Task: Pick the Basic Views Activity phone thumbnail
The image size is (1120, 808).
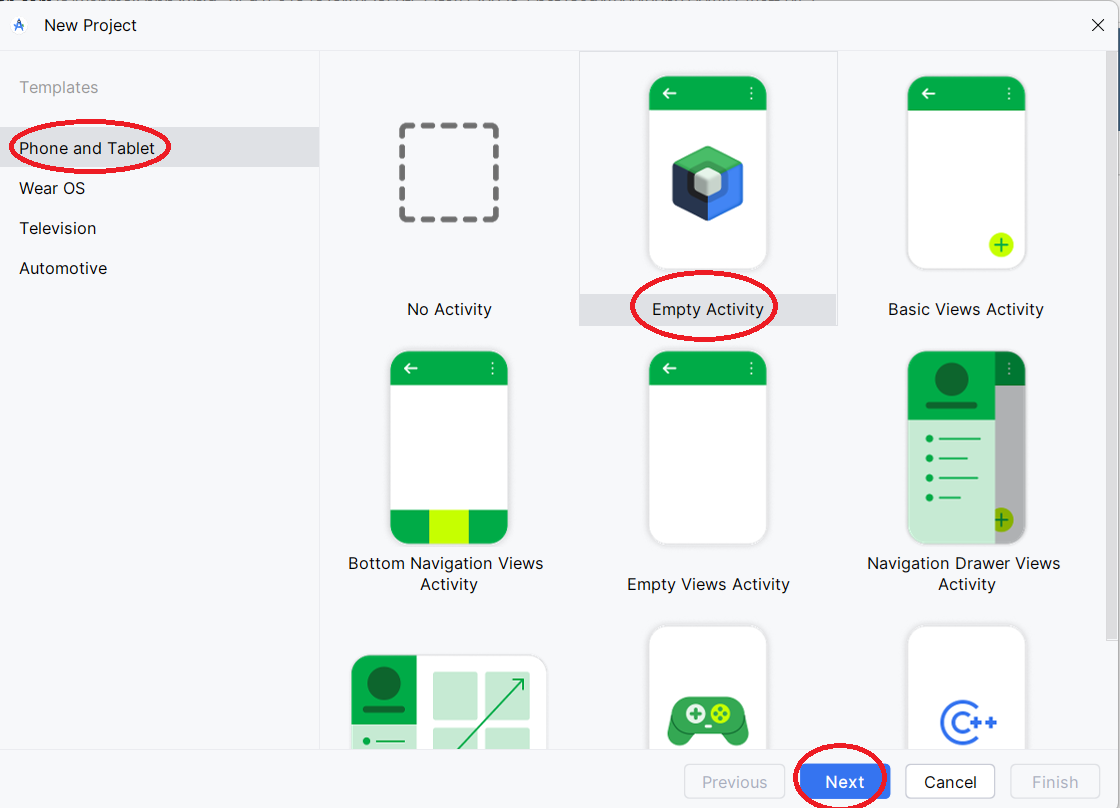Action: (x=966, y=173)
